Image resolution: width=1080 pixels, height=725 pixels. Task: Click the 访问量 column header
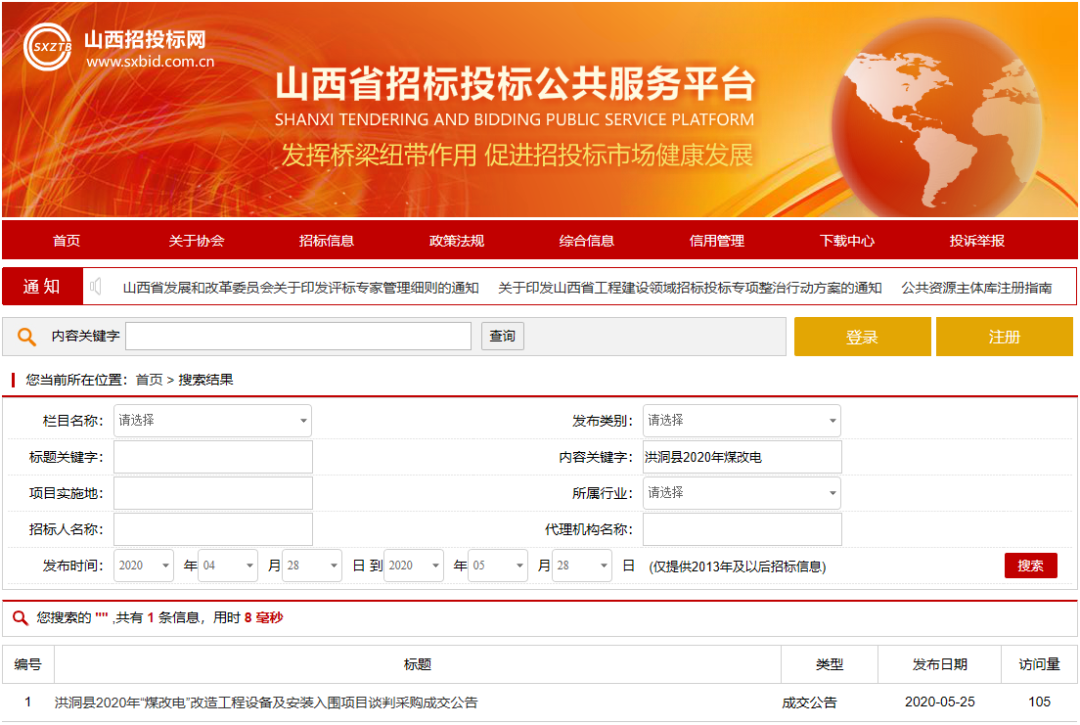tap(1039, 664)
